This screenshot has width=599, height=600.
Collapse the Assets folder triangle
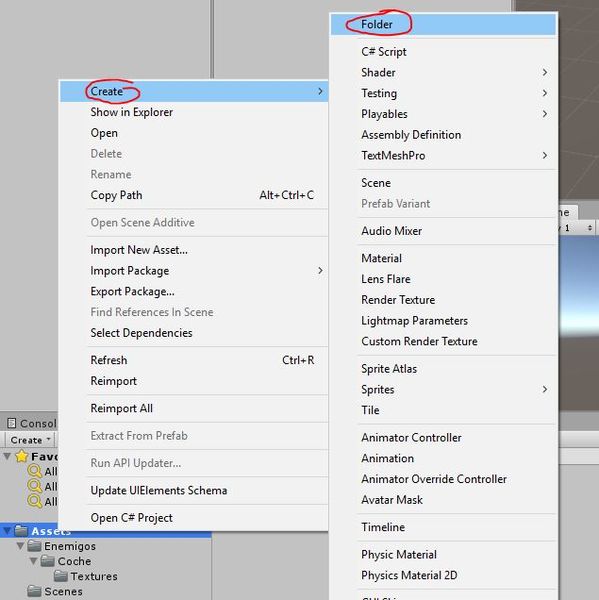(7, 531)
